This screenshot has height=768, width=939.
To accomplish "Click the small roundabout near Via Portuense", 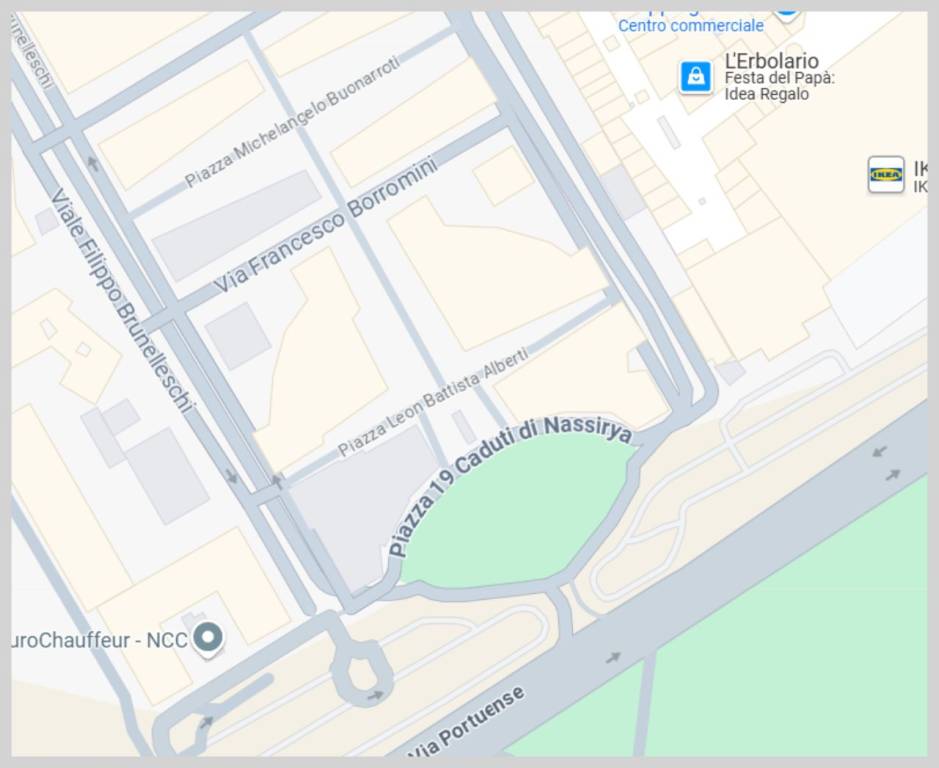I will pyautogui.click(x=361, y=673).
